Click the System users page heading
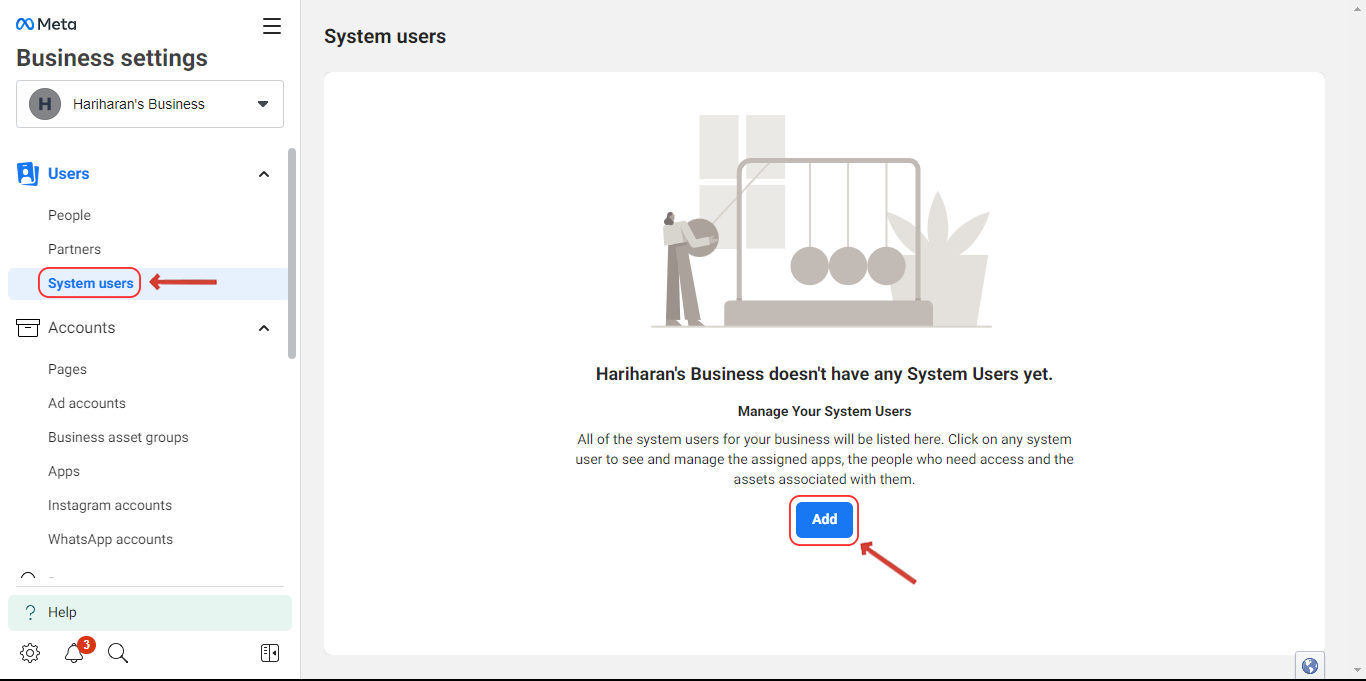 (x=385, y=36)
